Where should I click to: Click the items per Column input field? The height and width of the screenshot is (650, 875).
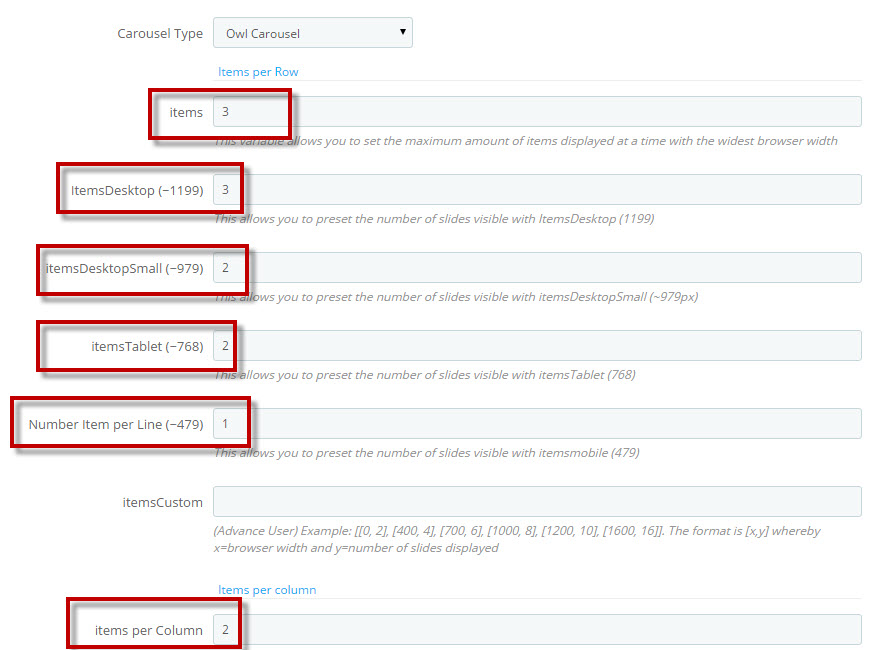537,630
